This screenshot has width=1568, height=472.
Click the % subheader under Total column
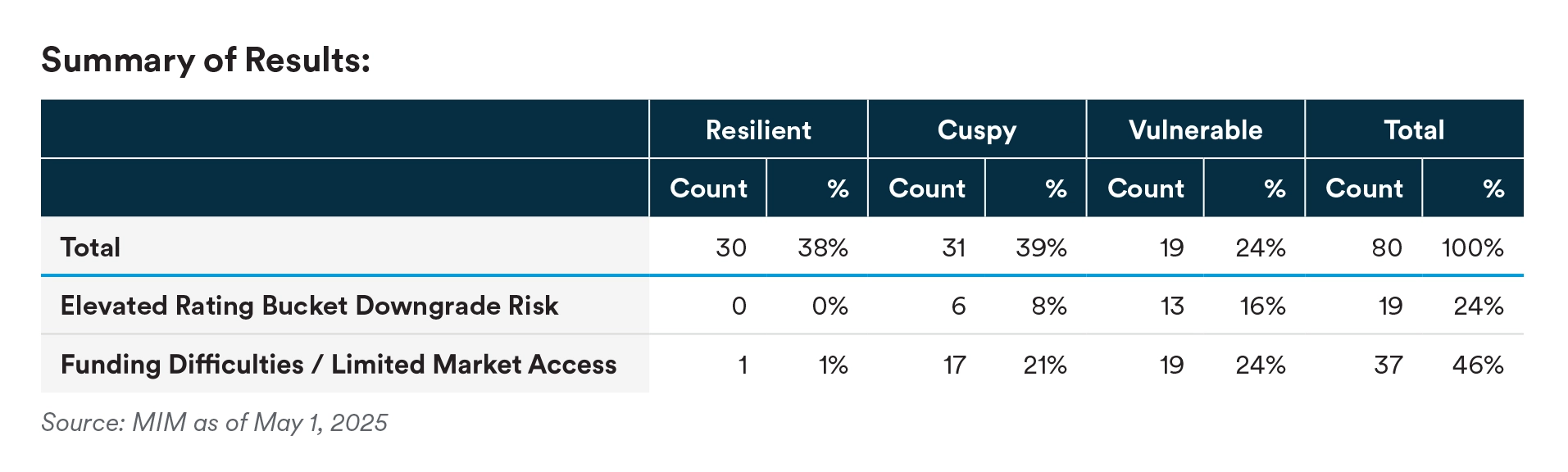[x=1493, y=188]
